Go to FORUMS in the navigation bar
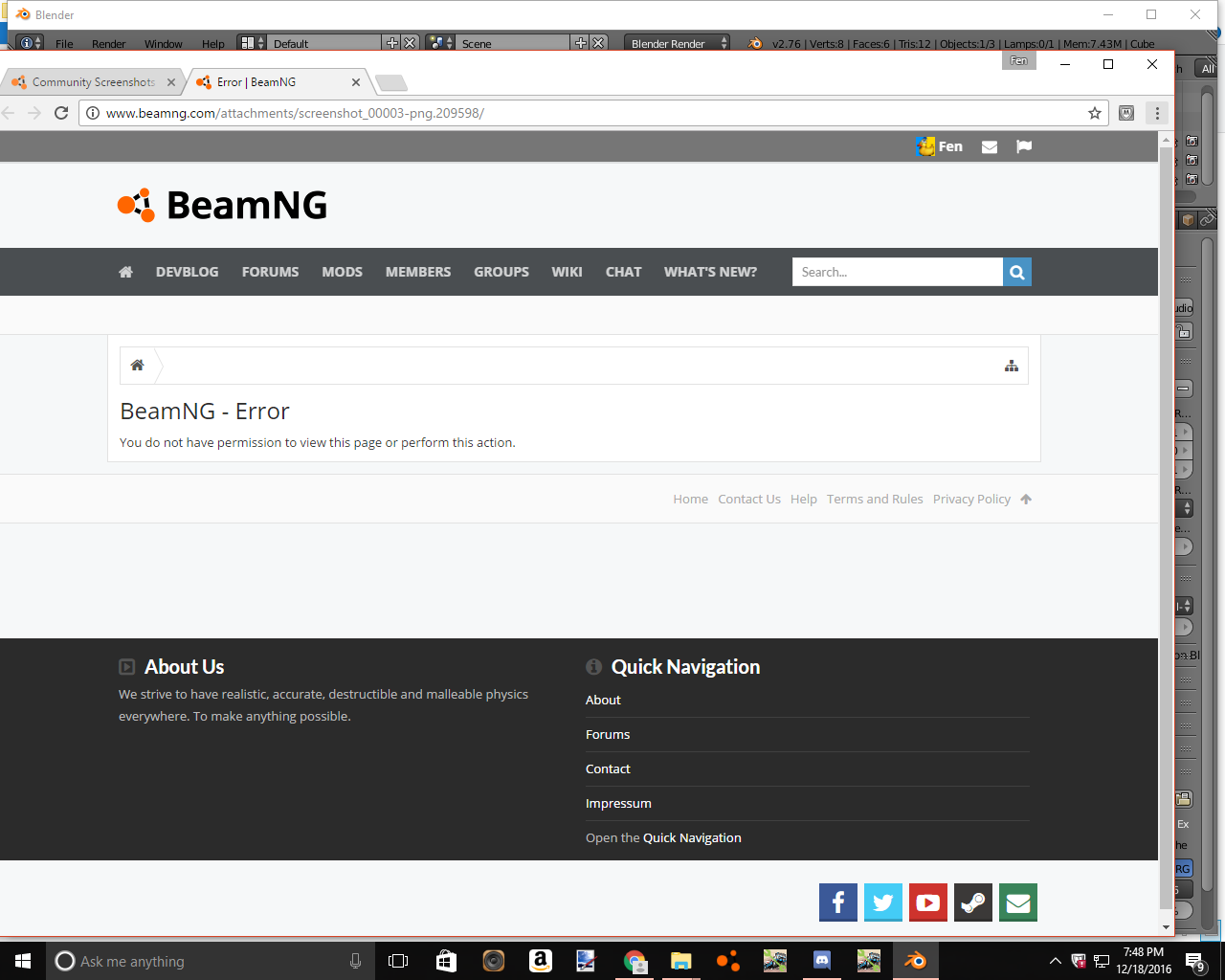1225x980 pixels. coord(271,272)
